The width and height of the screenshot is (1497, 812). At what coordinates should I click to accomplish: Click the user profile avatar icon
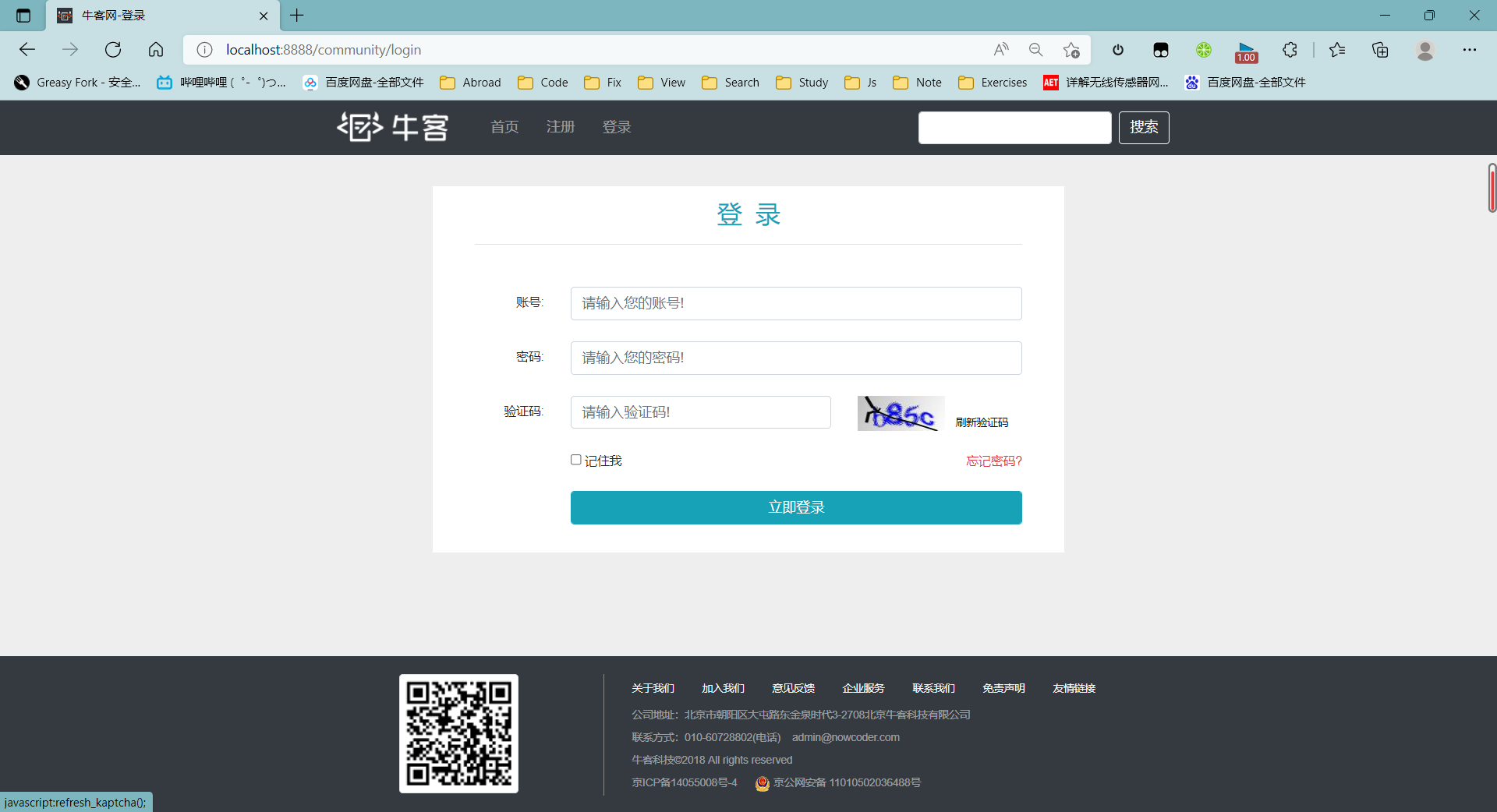pos(1424,50)
